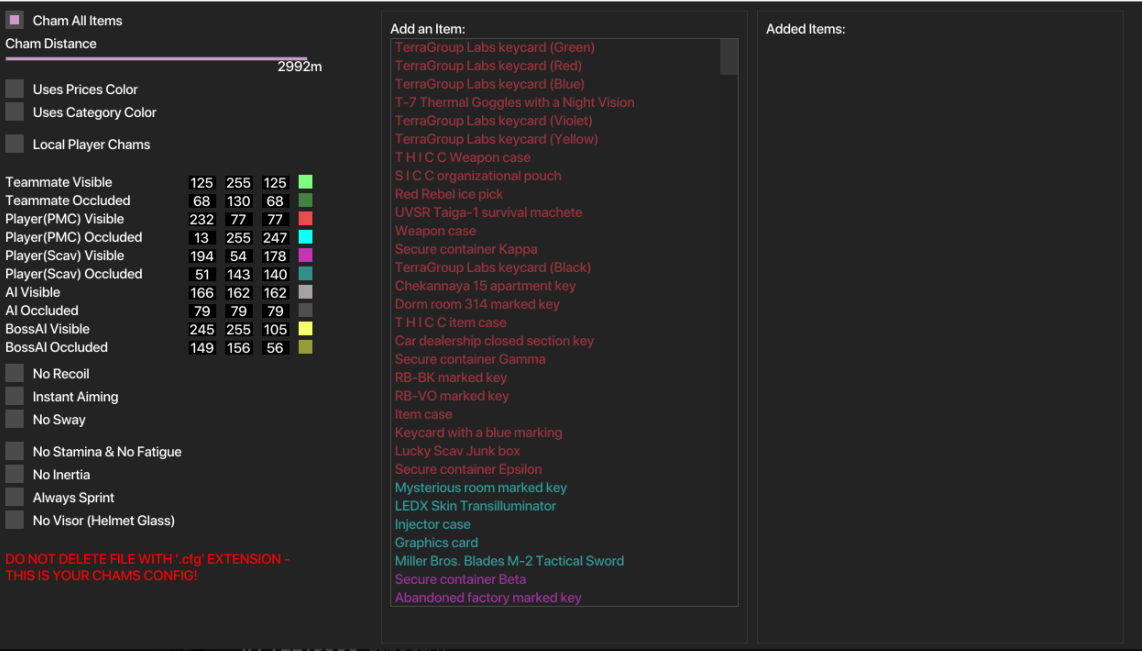Click Teammate Visible green value 255
Screen dimensions: 1142x651
(x=238, y=183)
